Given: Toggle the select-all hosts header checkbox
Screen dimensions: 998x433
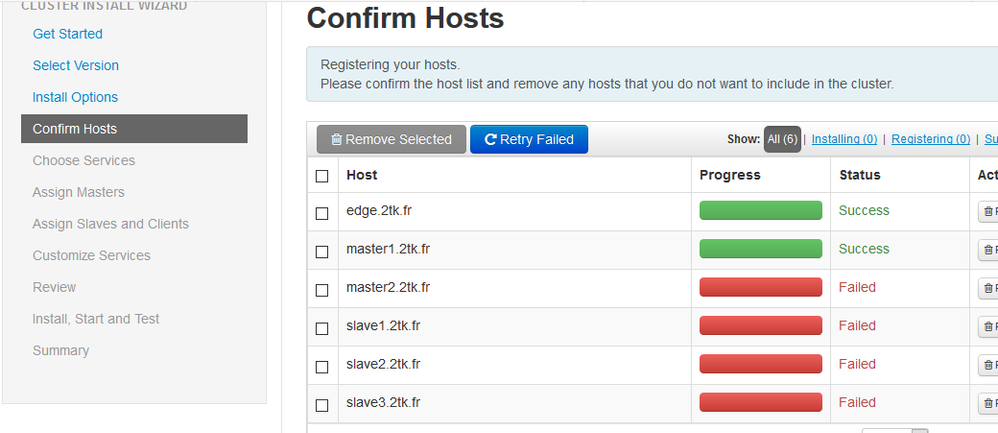Looking at the screenshot, I should tap(322, 176).
